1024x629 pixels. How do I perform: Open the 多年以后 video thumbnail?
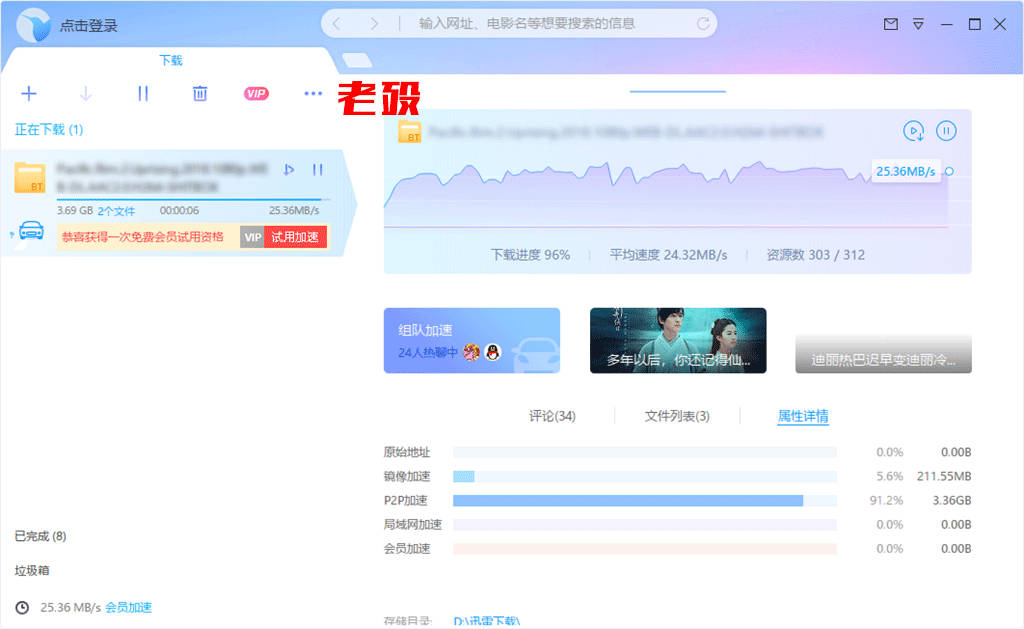point(678,340)
